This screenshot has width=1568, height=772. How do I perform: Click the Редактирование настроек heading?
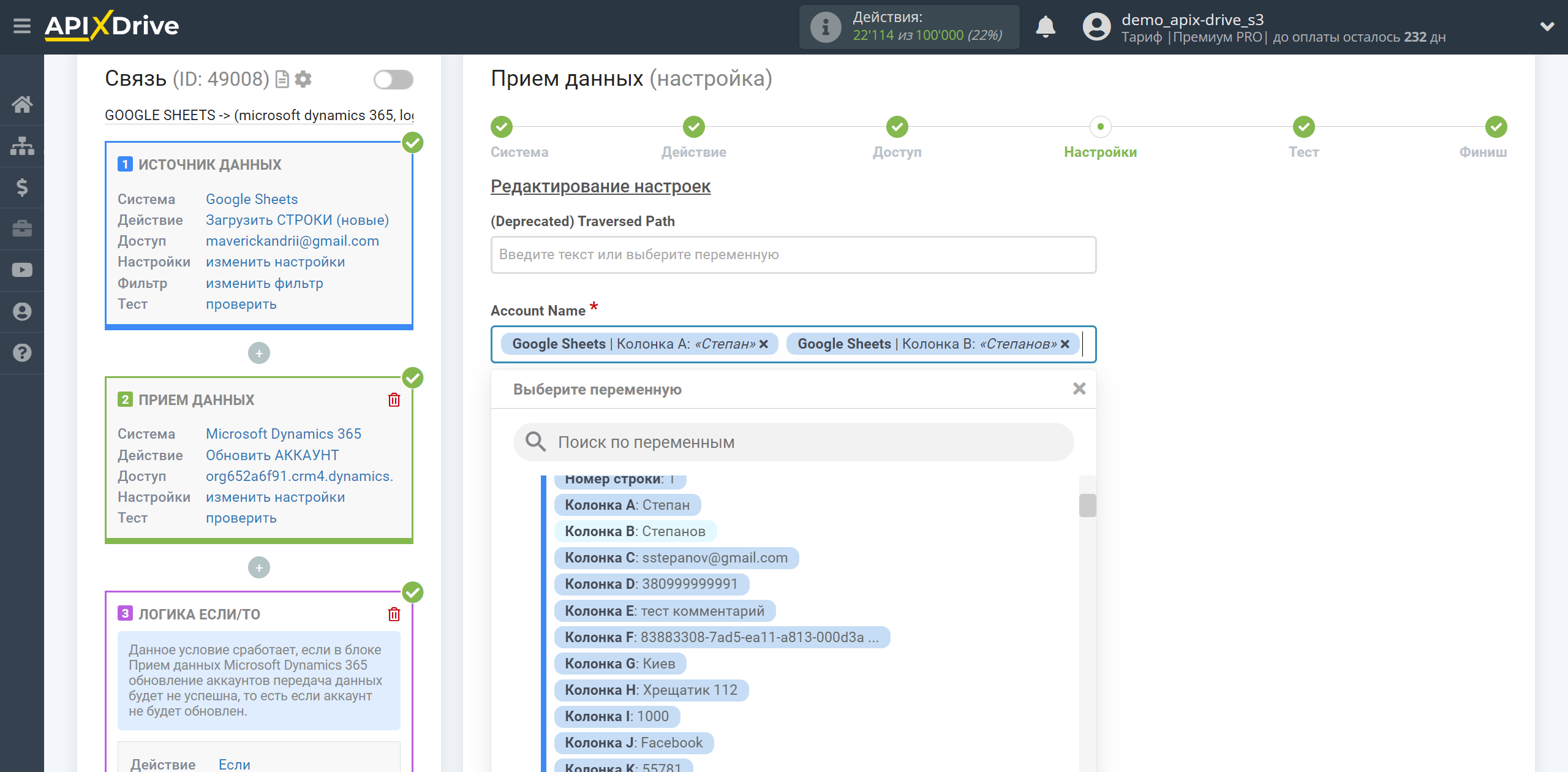(x=600, y=186)
